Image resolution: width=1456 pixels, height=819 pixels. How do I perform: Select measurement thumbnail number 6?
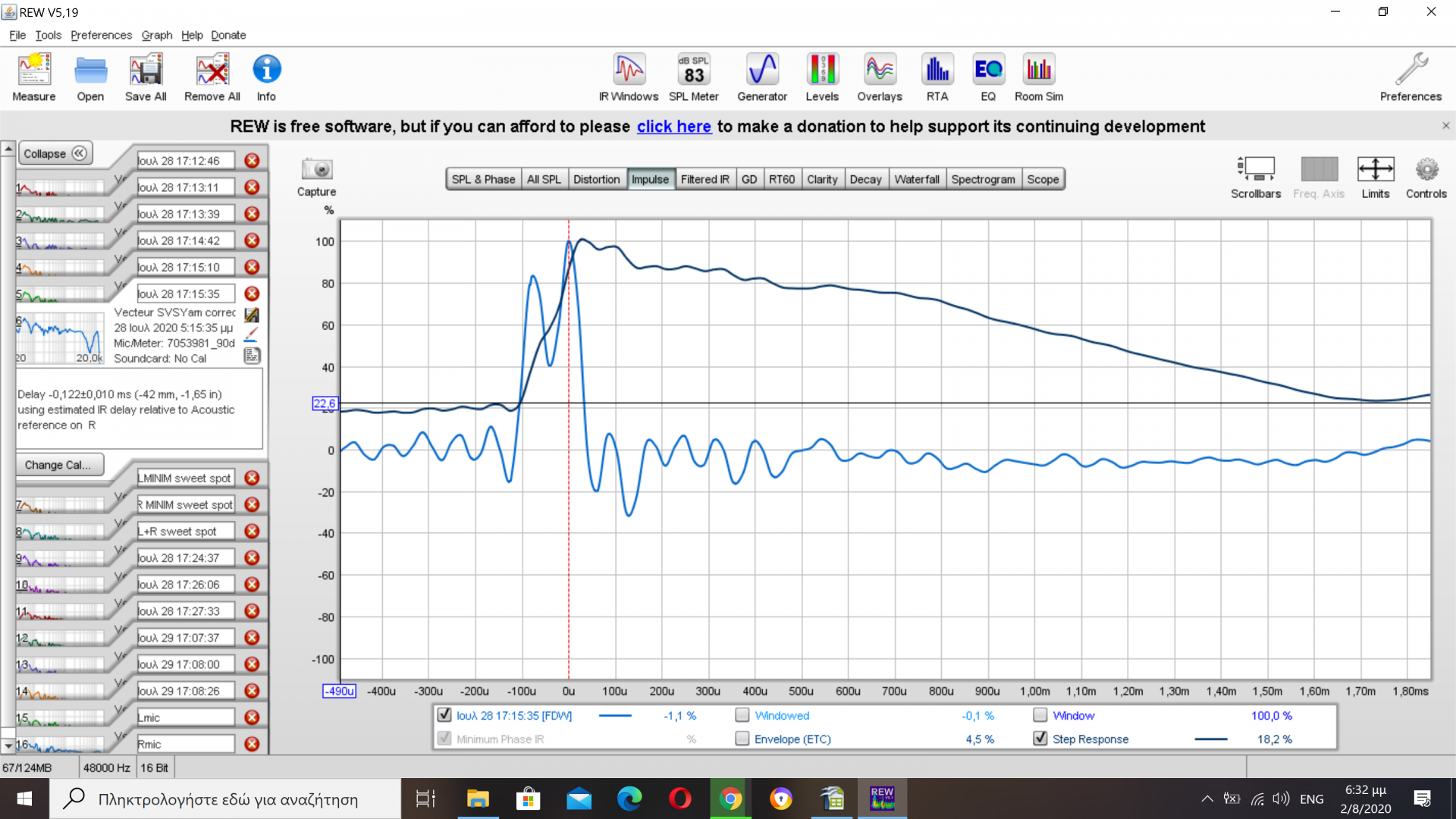pos(61,337)
